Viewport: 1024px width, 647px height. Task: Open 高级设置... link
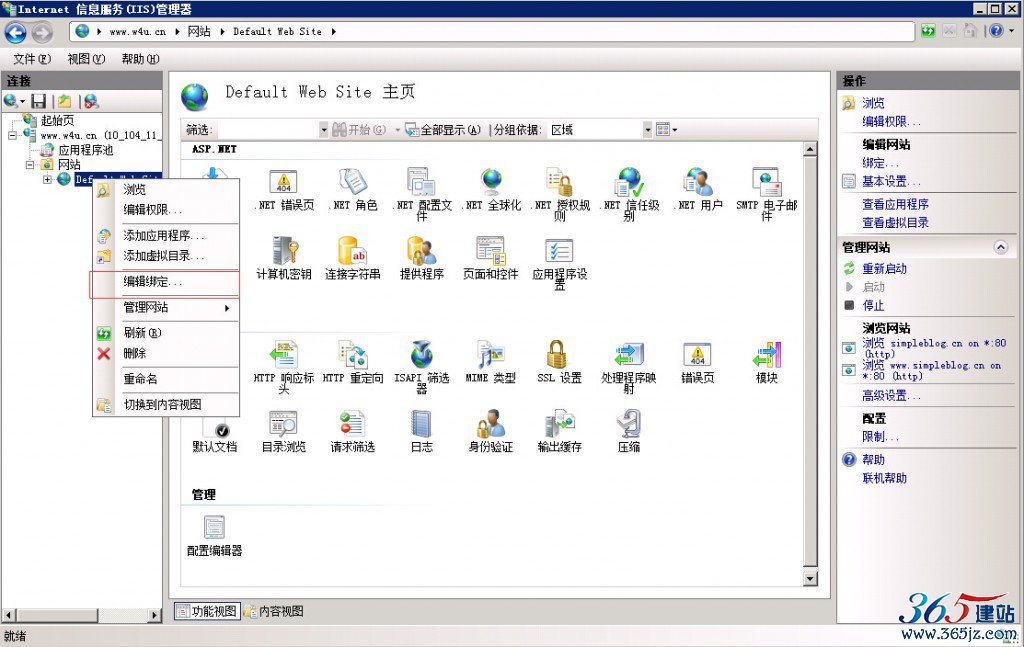pos(891,396)
